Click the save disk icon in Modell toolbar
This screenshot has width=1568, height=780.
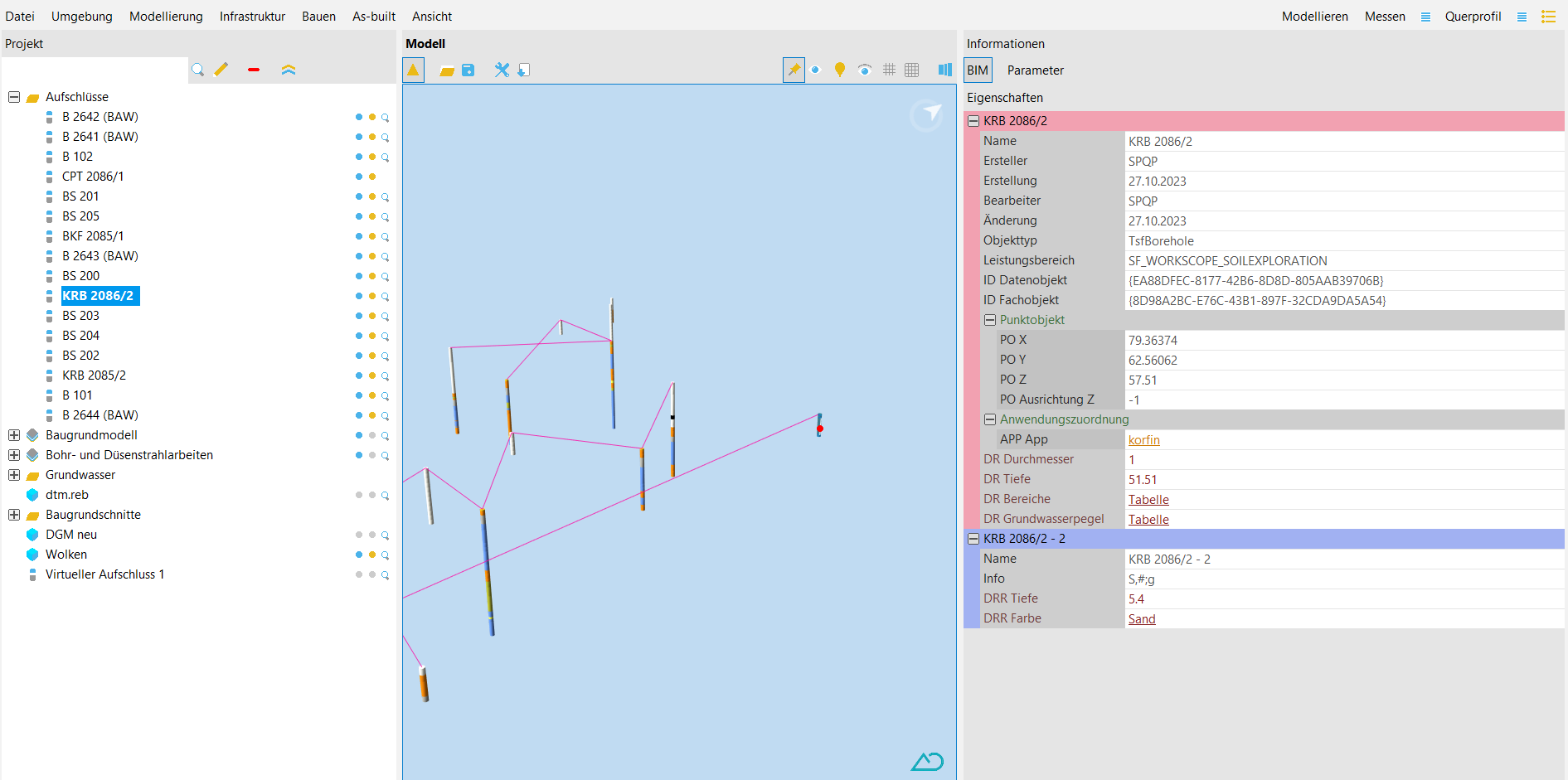tap(468, 70)
